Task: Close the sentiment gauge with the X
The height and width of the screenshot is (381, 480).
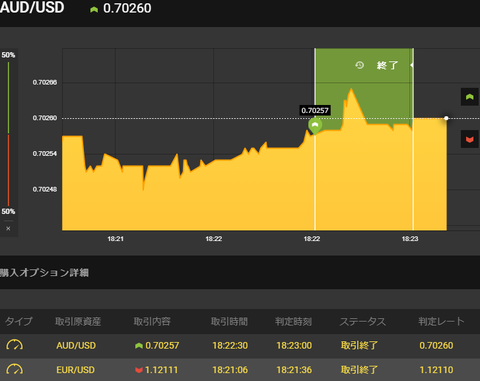Action: point(8,228)
